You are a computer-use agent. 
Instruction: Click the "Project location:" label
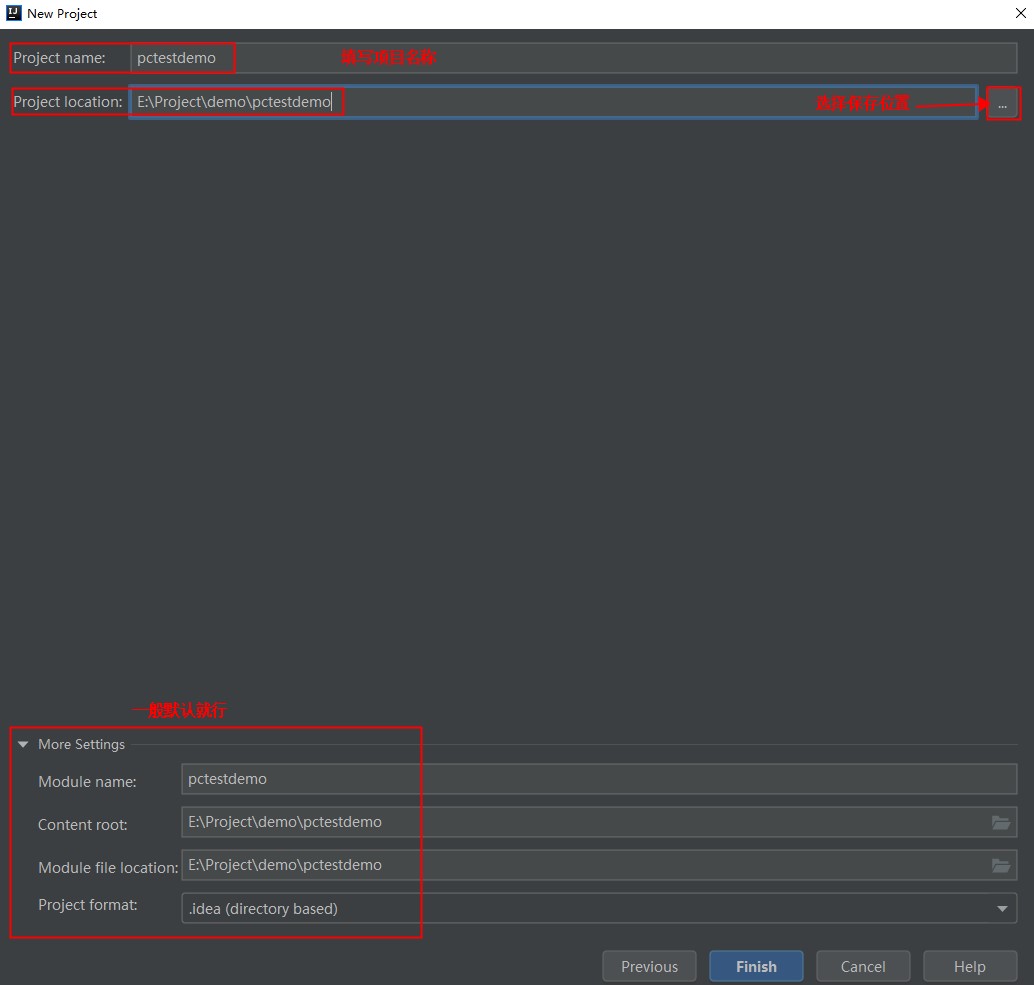coord(68,102)
